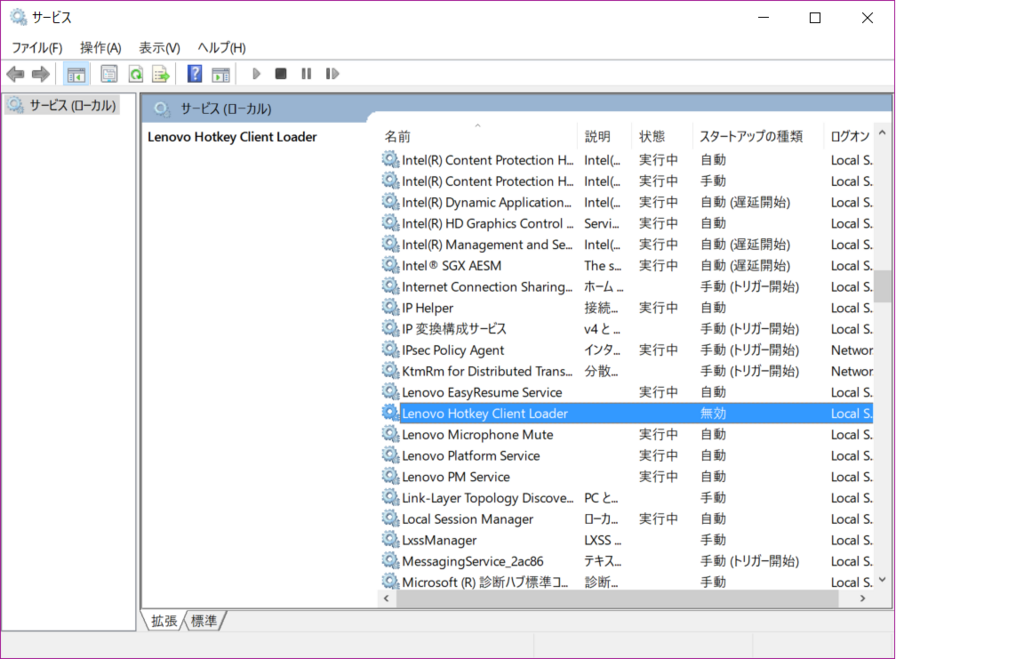Image resolution: width=1024 pixels, height=659 pixels.
Task: Click the Pause Service icon
Action: pyautogui.click(x=306, y=74)
